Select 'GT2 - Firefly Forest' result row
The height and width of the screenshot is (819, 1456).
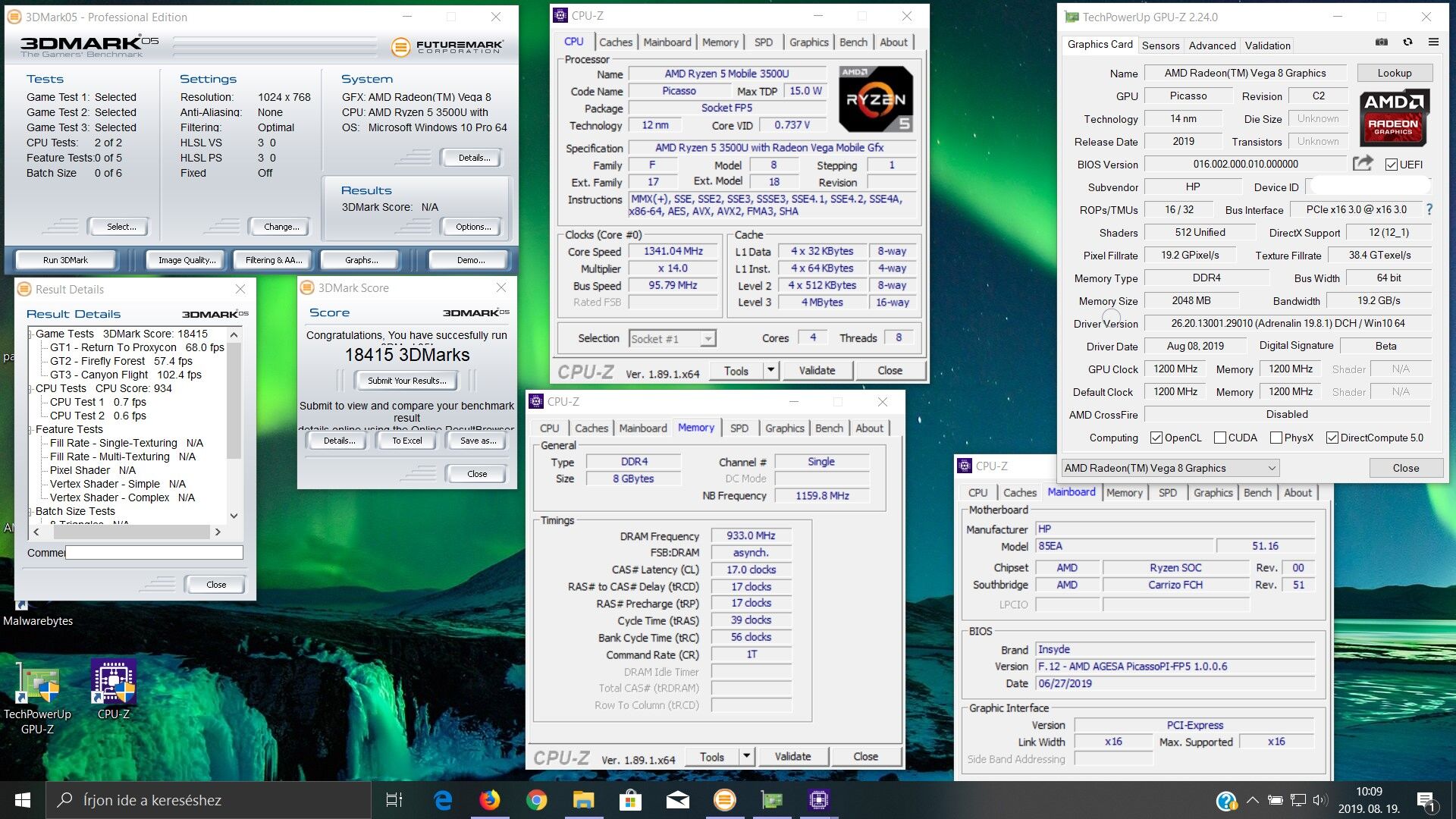pyautogui.click(x=121, y=362)
